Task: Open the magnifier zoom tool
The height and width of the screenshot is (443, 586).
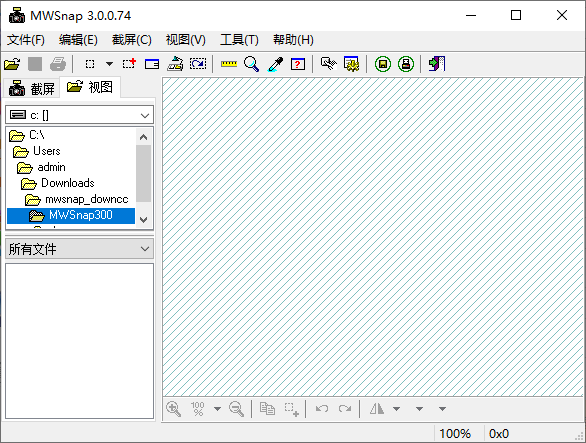Action: (252, 64)
